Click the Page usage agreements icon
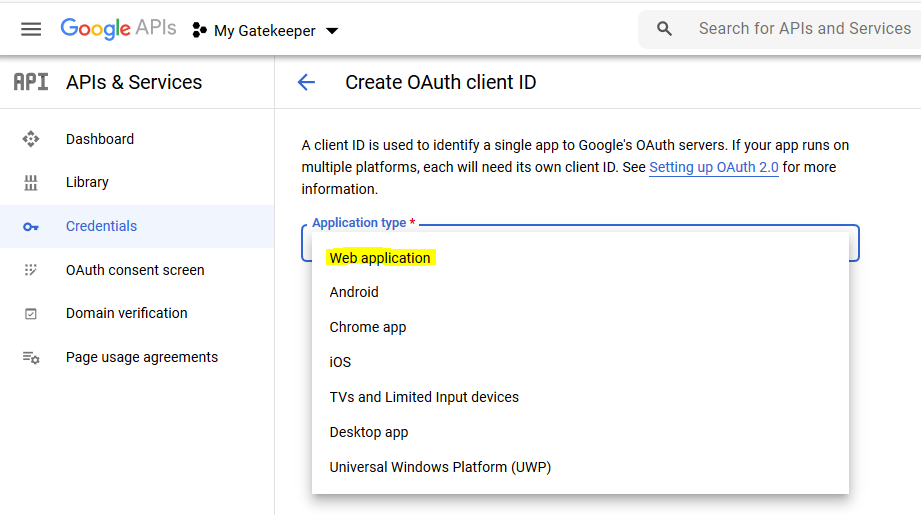921x515 pixels. pyautogui.click(x=31, y=358)
